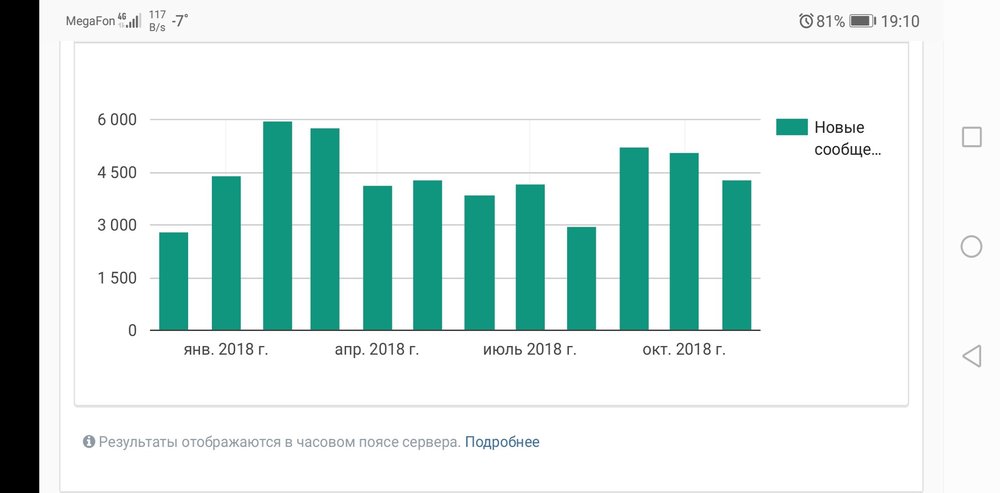Select the short August 2018 bar

click(x=581, y=278)
